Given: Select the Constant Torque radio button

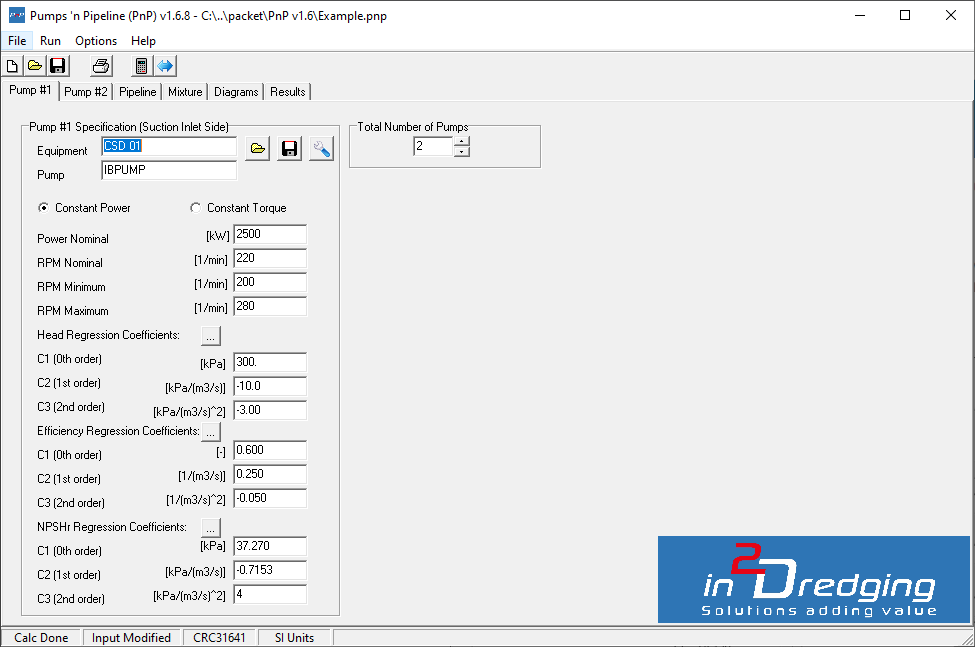Looking at the screenshot, I should tap(195, 208).
